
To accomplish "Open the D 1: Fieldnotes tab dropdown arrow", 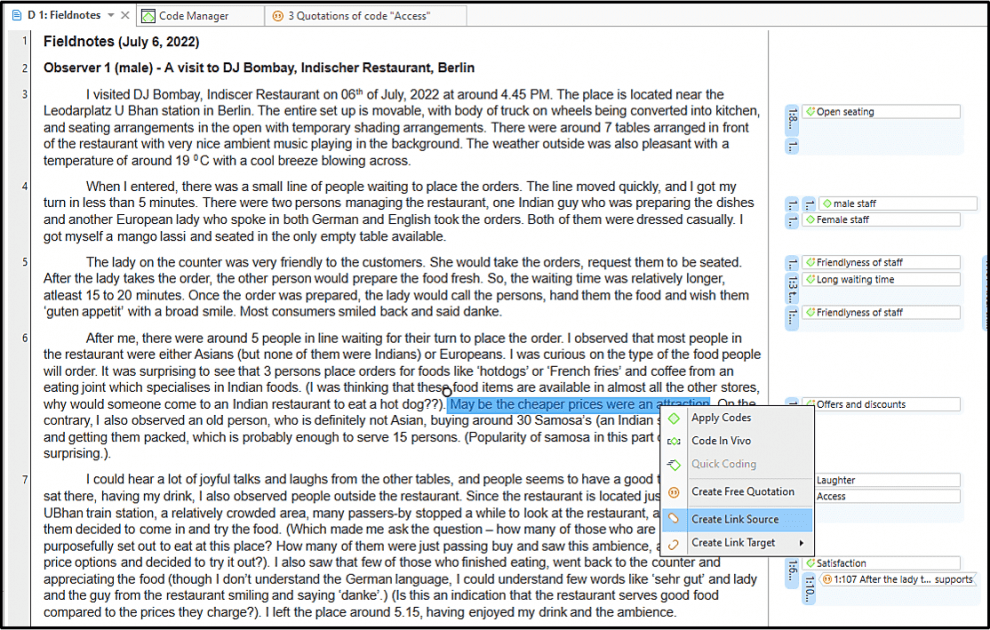I will [112, 15].
